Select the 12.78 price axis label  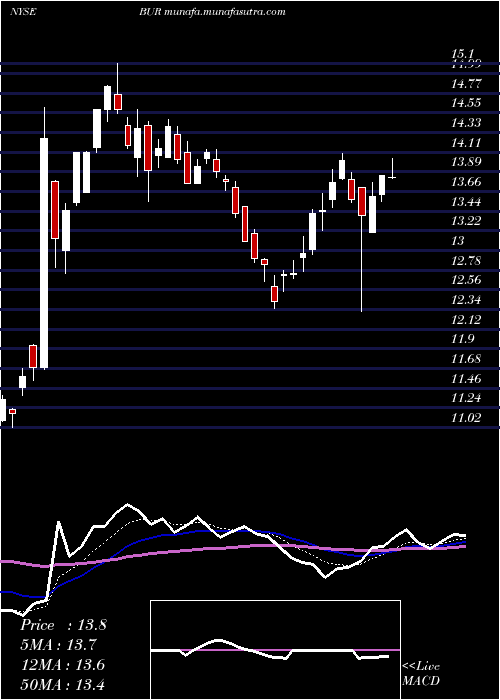click(x=466, y=261)
